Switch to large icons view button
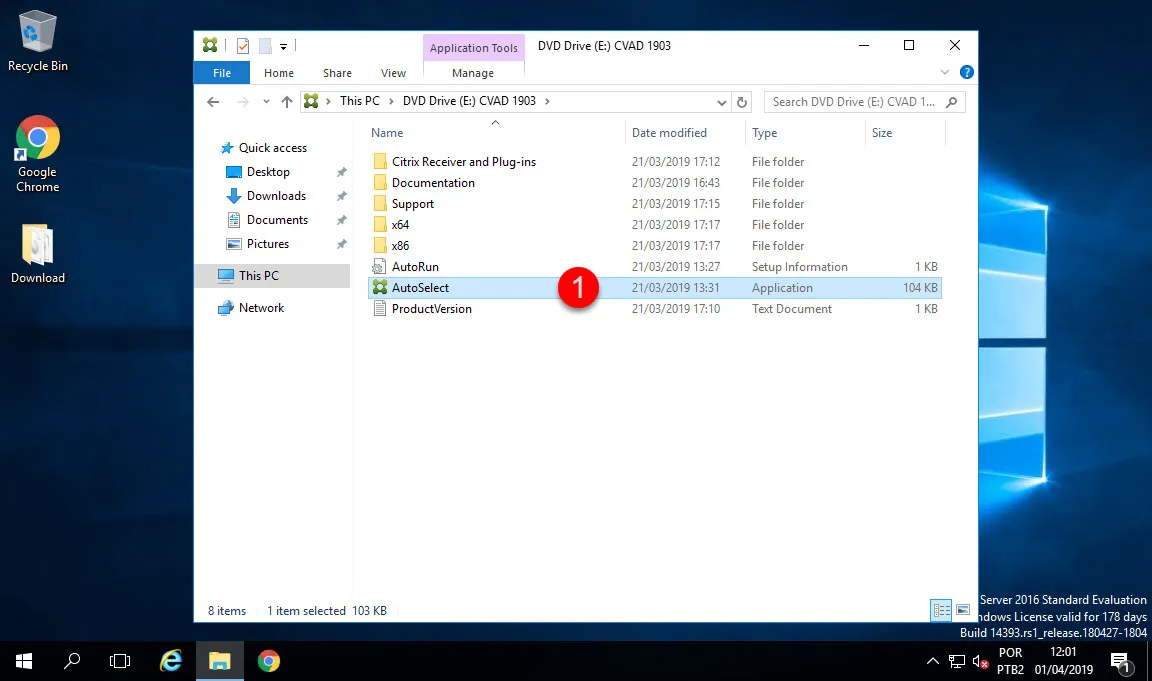 tap(963, 610)
